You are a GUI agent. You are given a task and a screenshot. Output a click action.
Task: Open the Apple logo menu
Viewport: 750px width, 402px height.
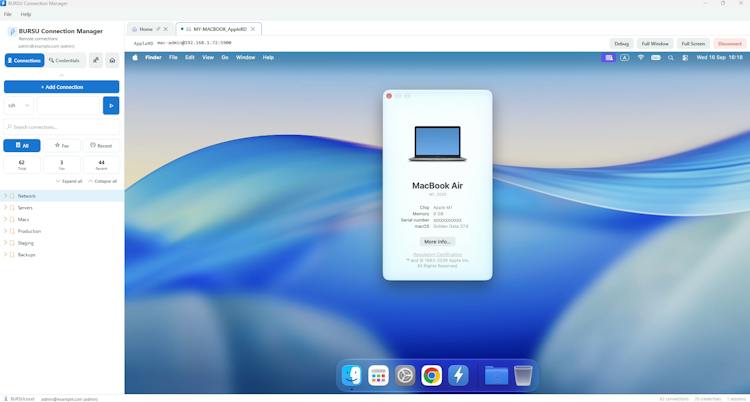(x=135, y=57)
